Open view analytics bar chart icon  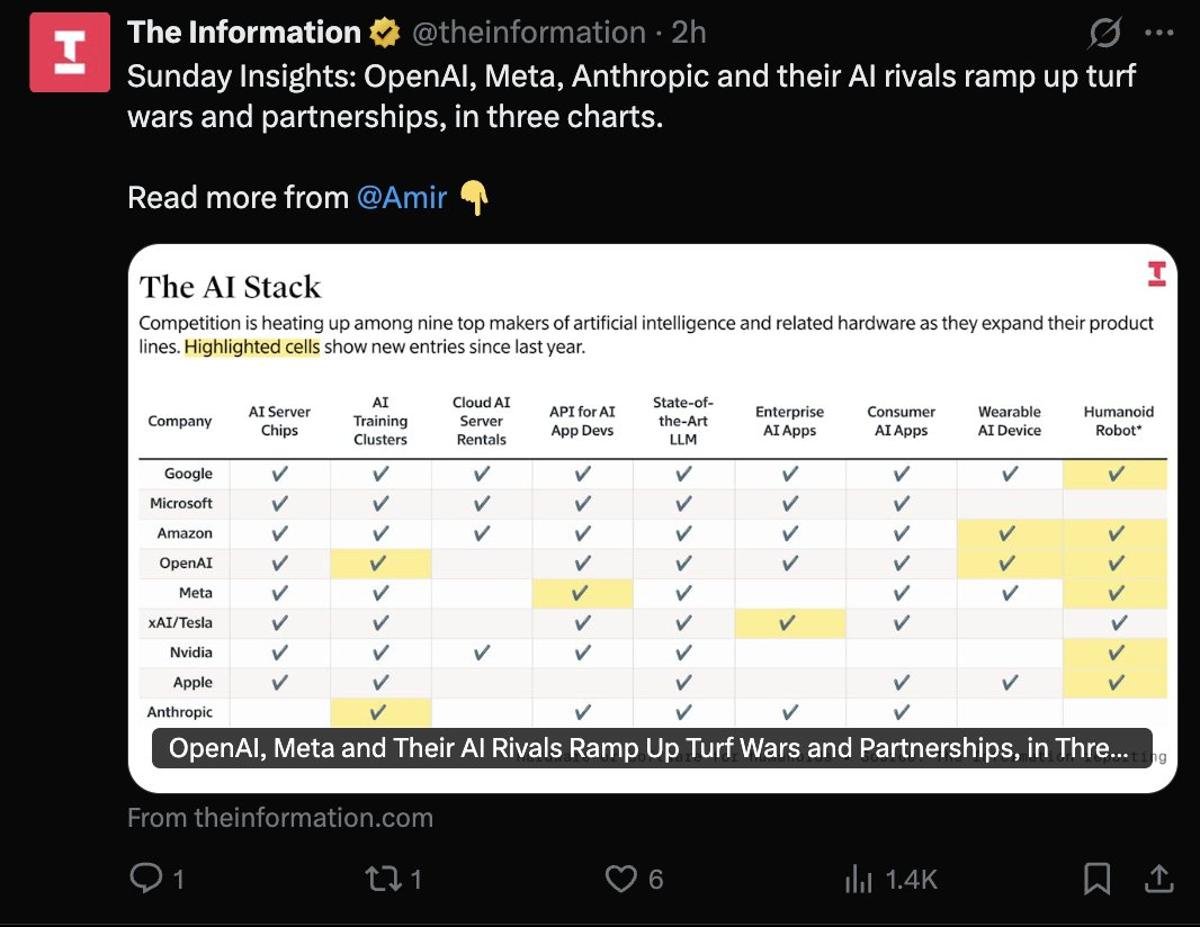tap(858, 878)
